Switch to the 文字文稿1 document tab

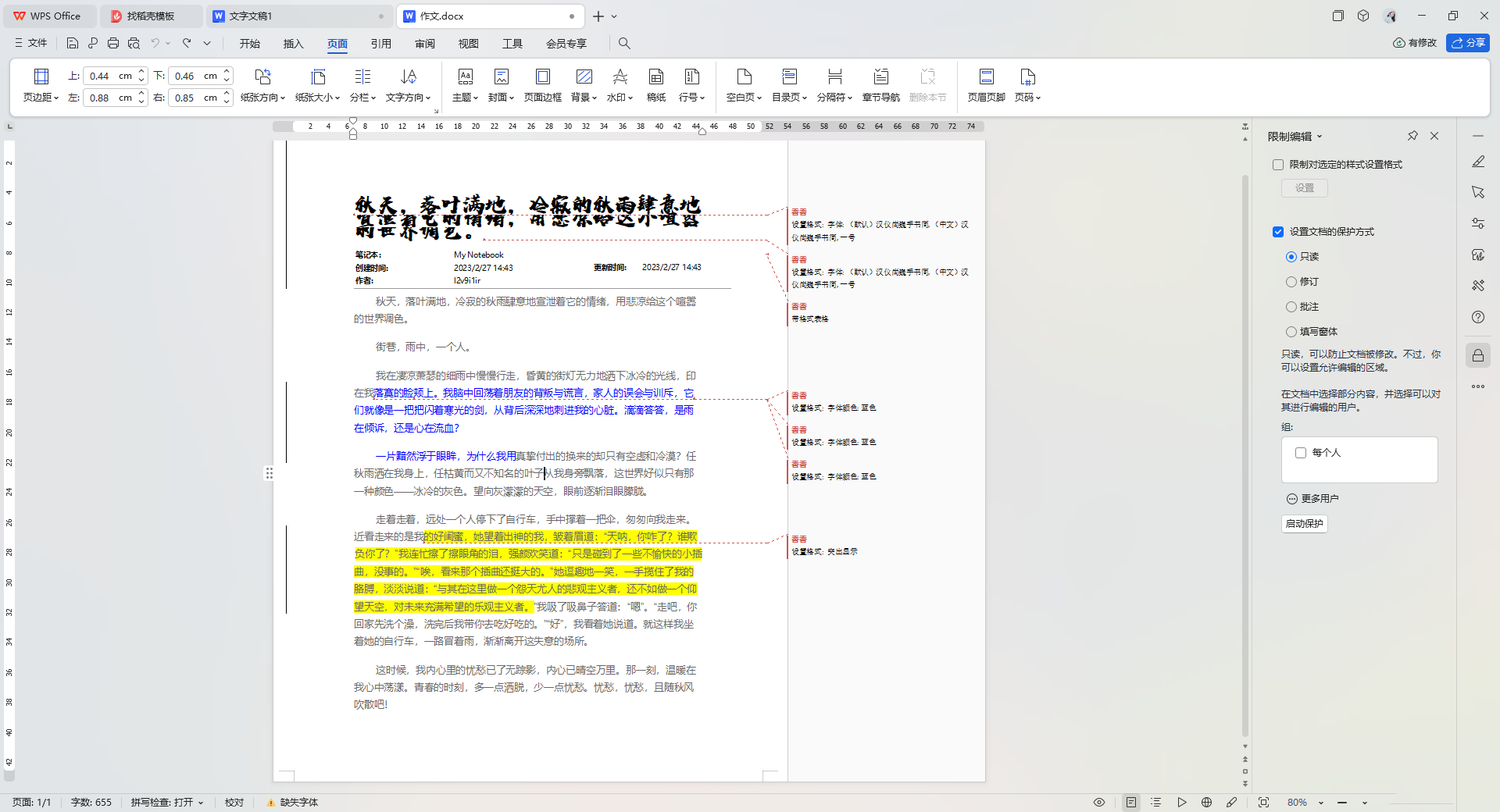coord(299,16)
